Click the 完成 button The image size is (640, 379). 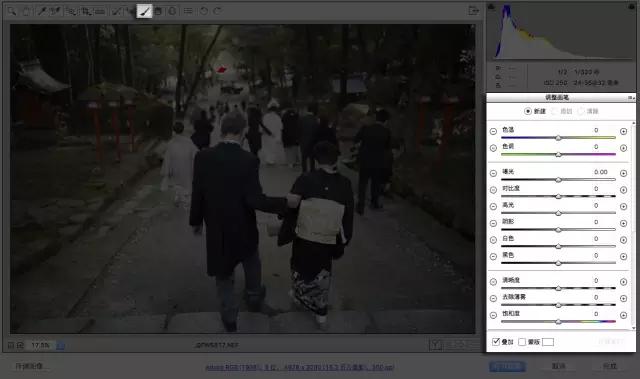609,366
